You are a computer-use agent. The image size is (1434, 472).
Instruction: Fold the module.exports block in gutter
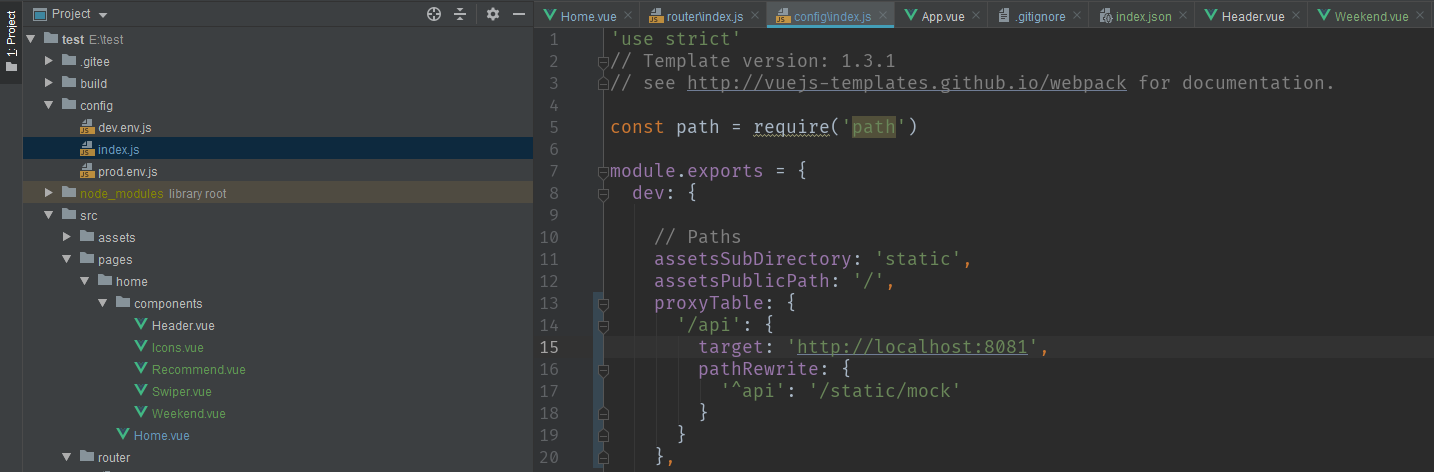(603, 172)
